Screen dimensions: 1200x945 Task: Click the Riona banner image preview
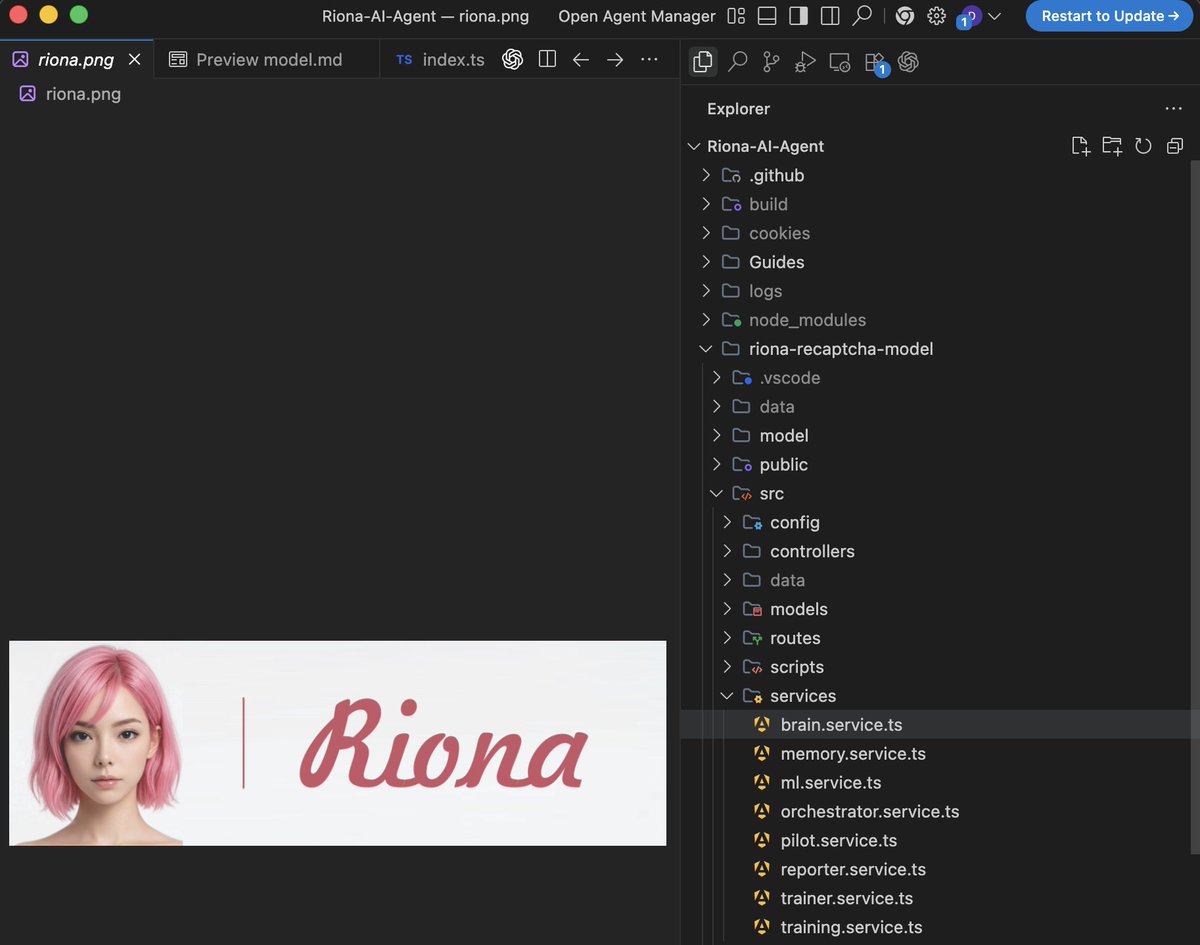pyautogui.click(x=338, y=743)
